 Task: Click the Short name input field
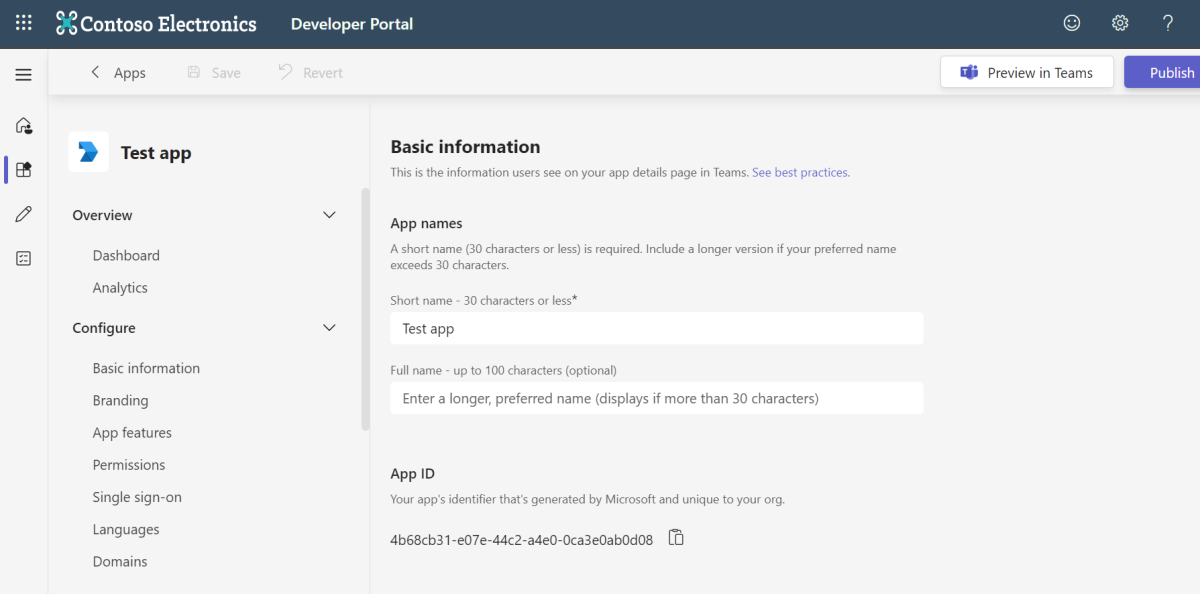click(x=656, y=328)
